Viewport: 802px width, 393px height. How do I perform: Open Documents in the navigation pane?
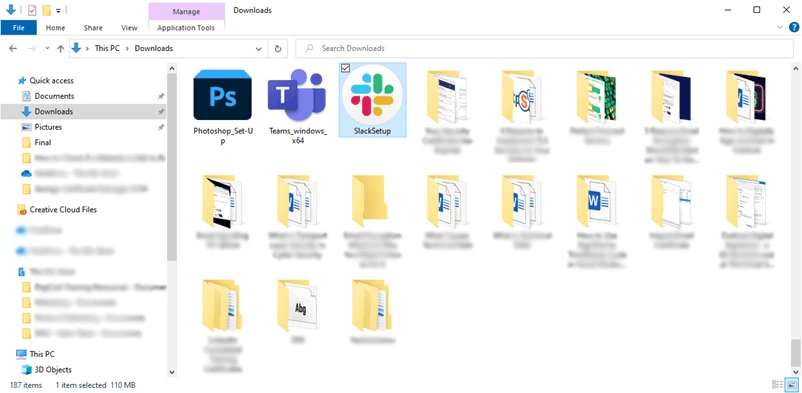(54, 96)
